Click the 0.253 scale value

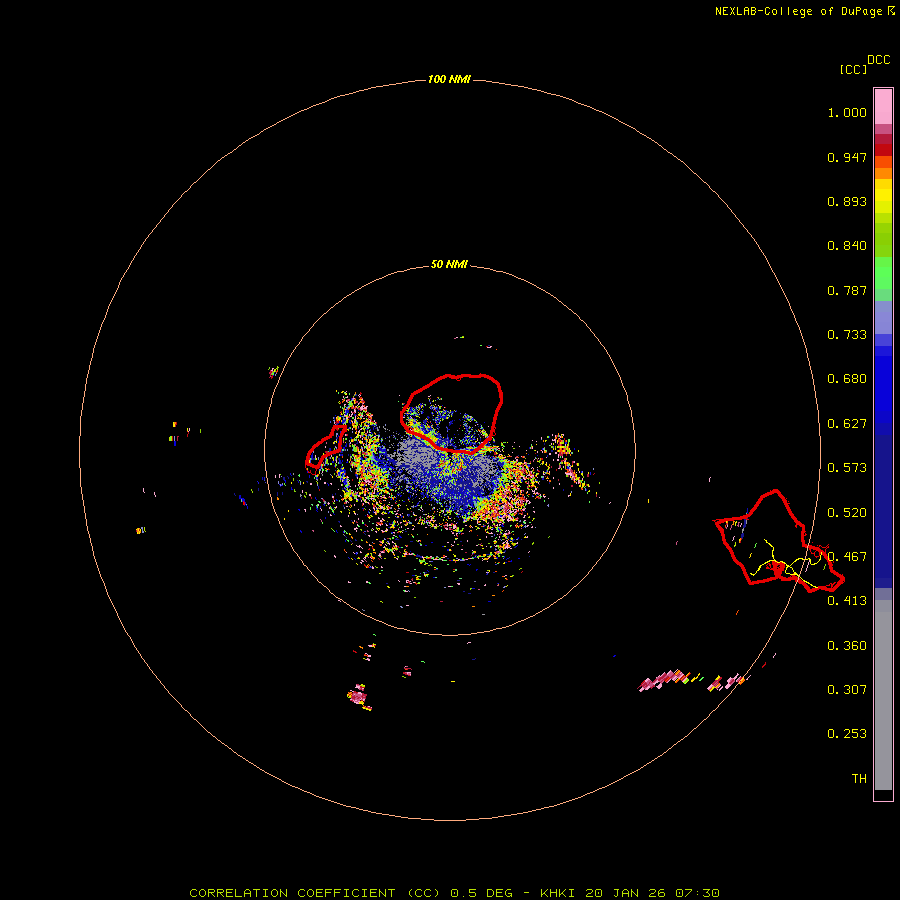point(847,734)
